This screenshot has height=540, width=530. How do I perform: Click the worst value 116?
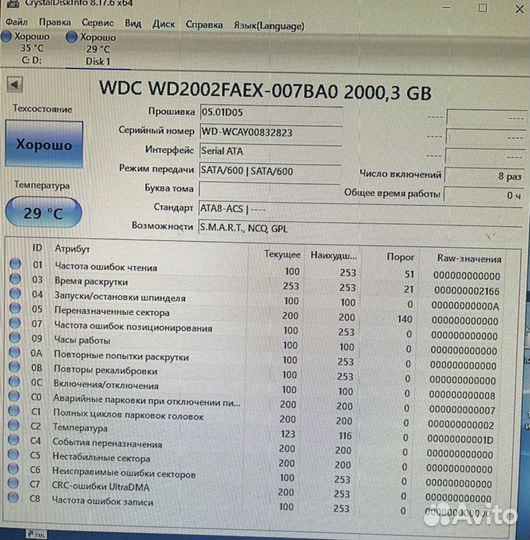345,436
